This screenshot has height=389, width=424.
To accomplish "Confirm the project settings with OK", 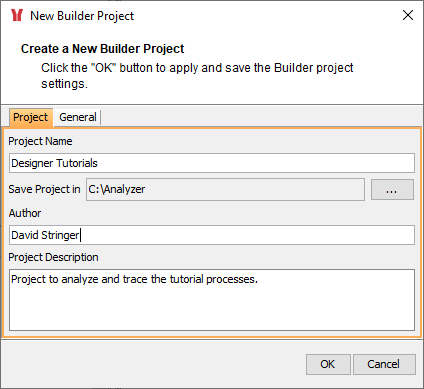I will click(328, 364).
